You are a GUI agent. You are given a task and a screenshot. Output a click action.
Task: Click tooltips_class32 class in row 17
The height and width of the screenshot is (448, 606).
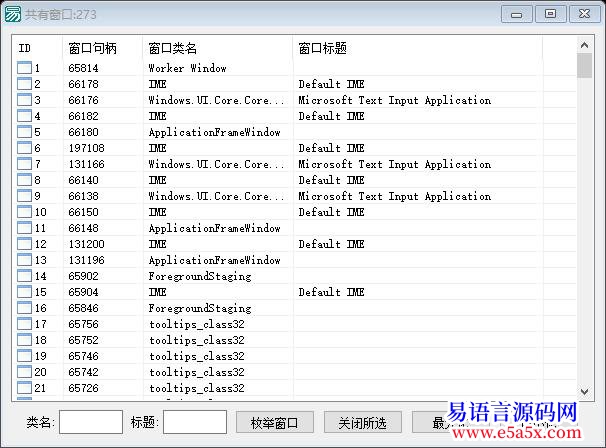coord(197,324)
